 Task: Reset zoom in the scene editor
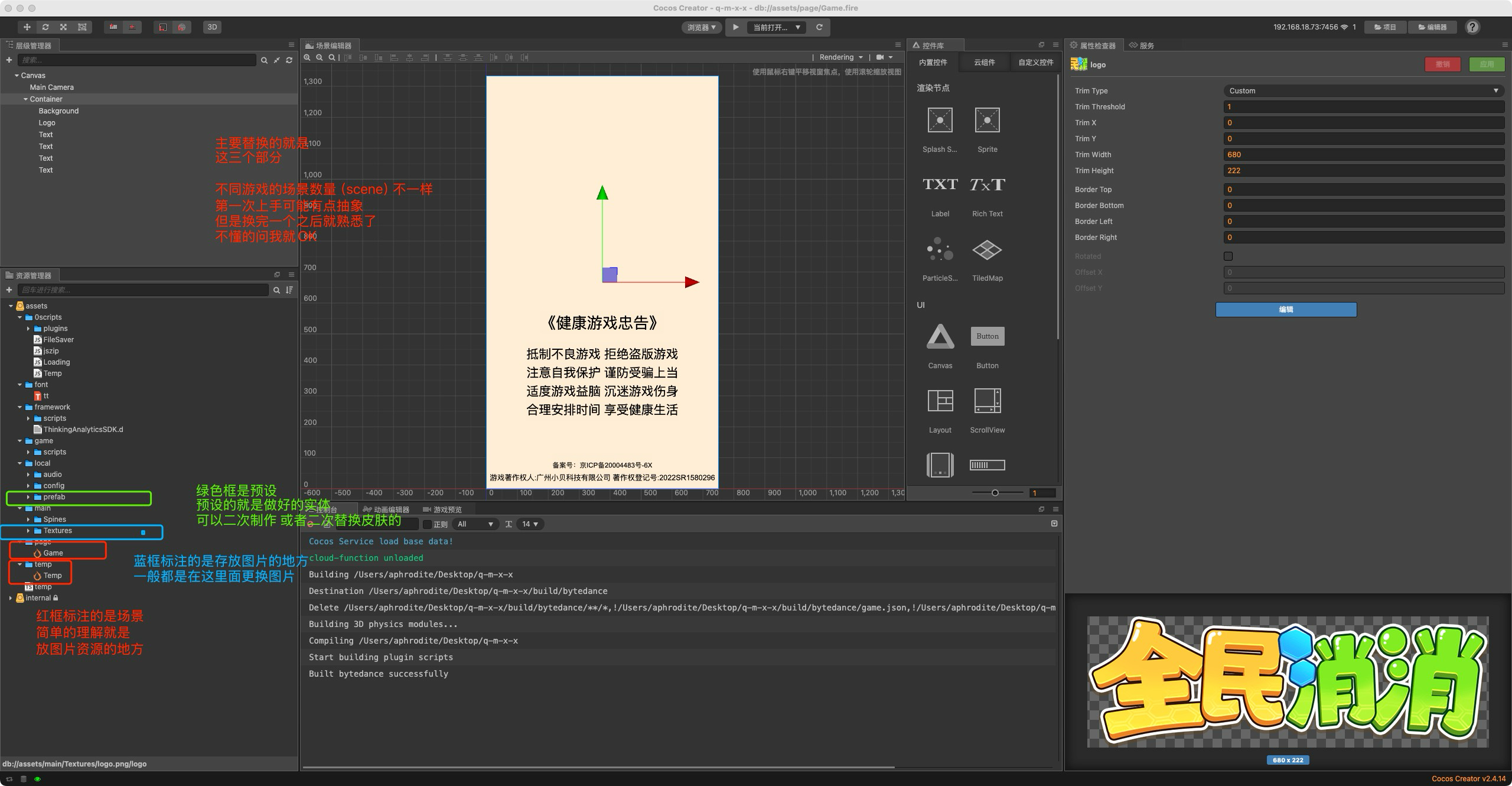click(x=332, y=57)
